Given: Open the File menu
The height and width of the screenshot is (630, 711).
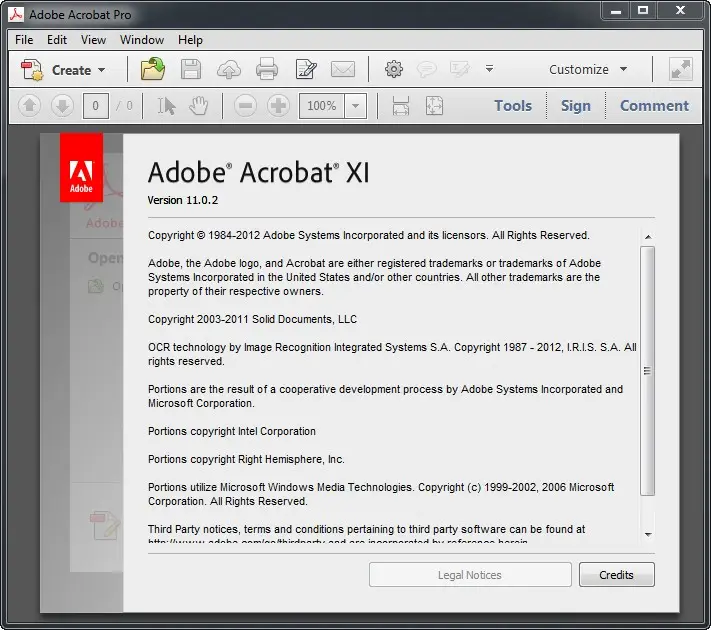Looking at the screenshot, I should click(24, 40).
